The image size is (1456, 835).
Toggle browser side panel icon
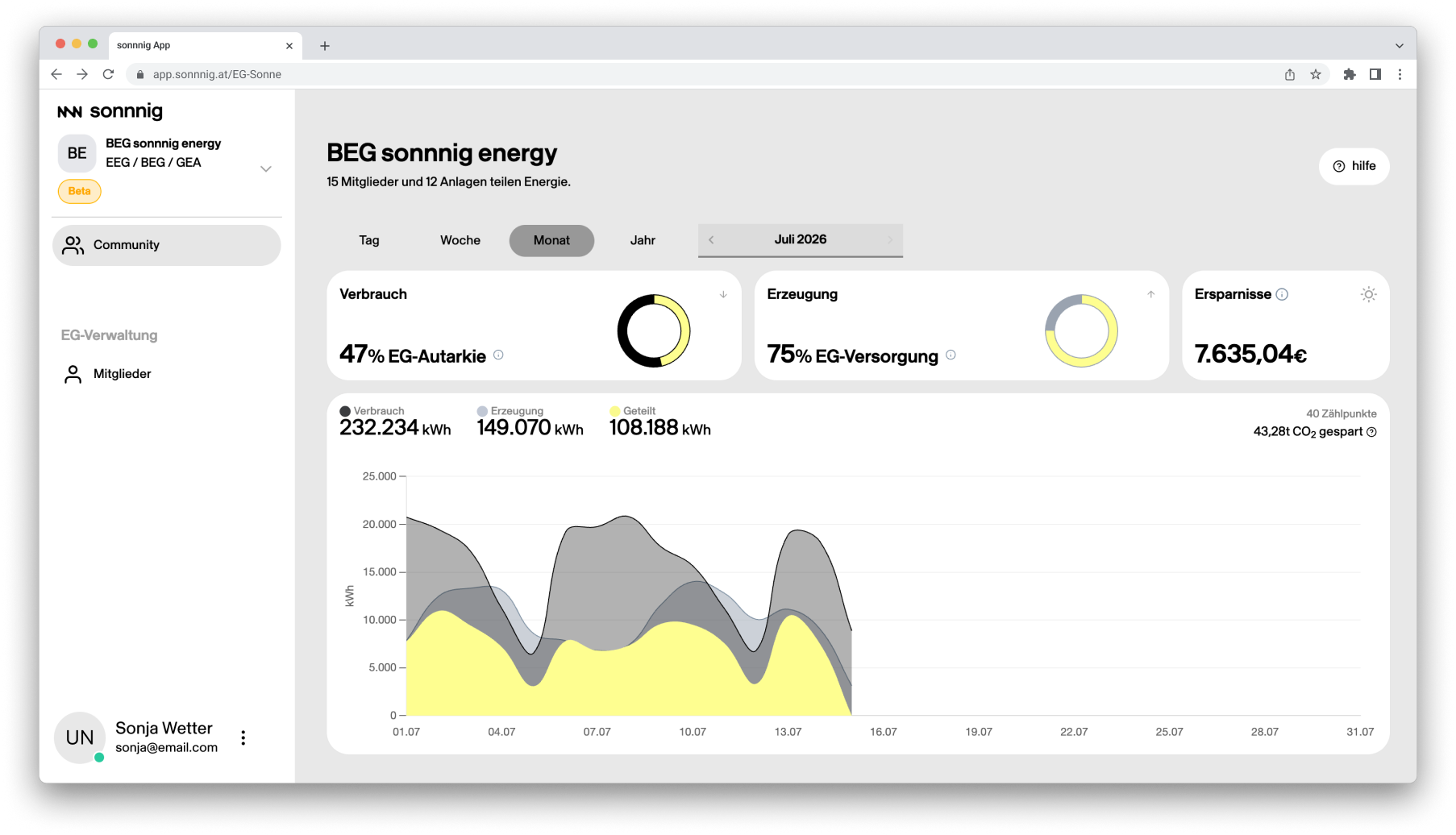point(1375,74)
